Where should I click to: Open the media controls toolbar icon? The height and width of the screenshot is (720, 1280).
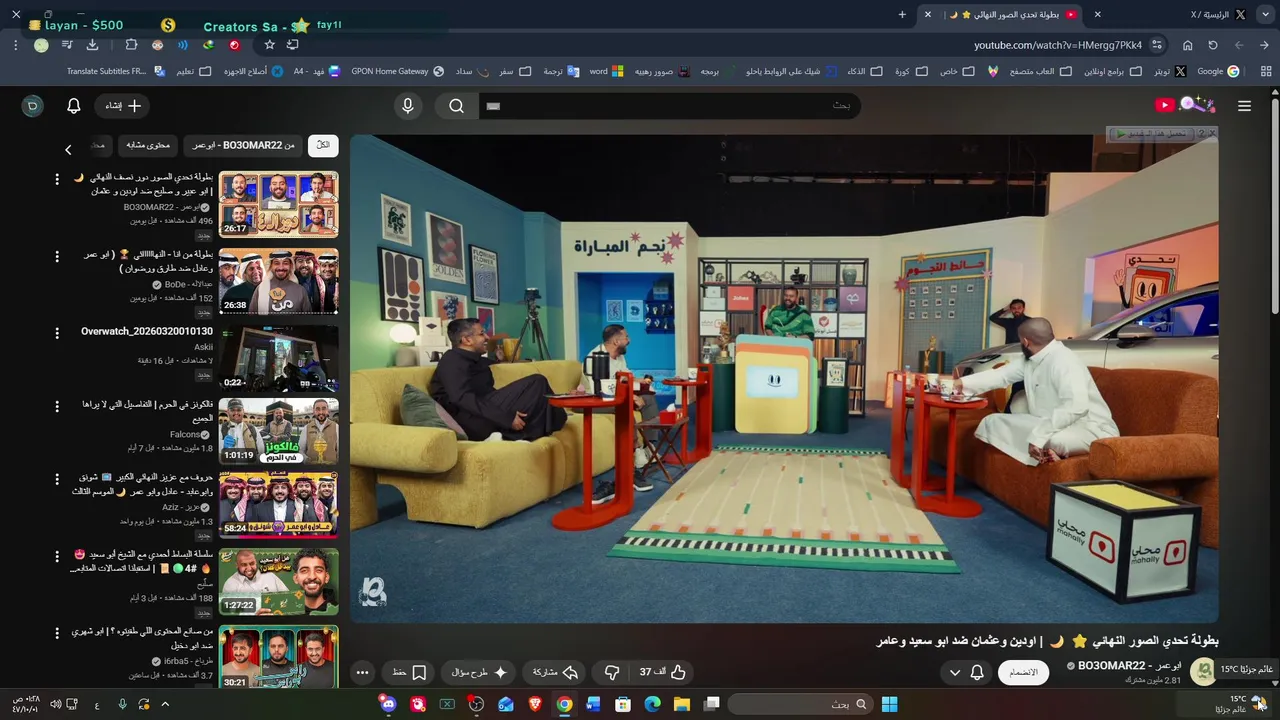click(x=67, y=45)
